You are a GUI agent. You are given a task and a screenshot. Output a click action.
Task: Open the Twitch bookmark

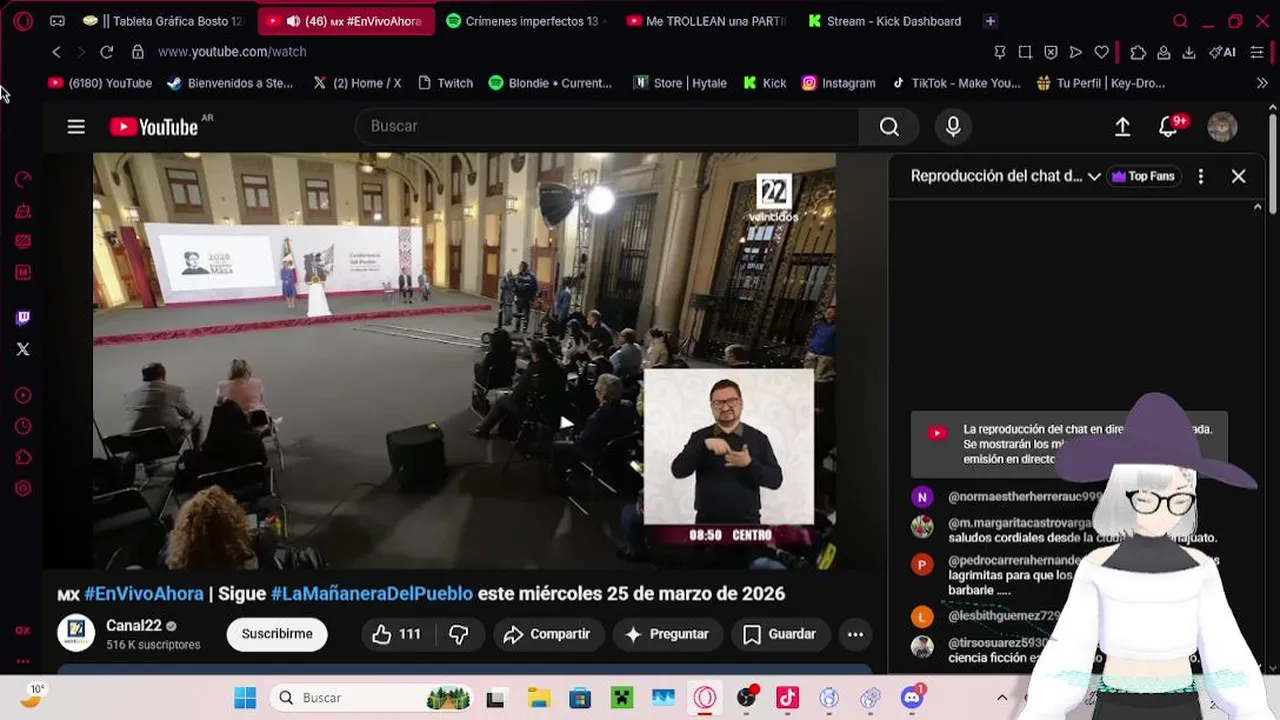(x=445, y=83)
